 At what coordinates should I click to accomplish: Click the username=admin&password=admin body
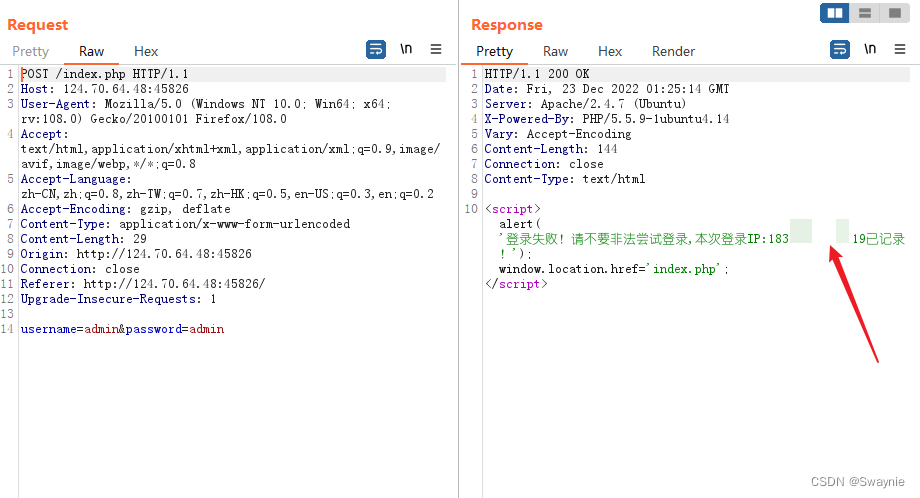click(x=122, y=329)
